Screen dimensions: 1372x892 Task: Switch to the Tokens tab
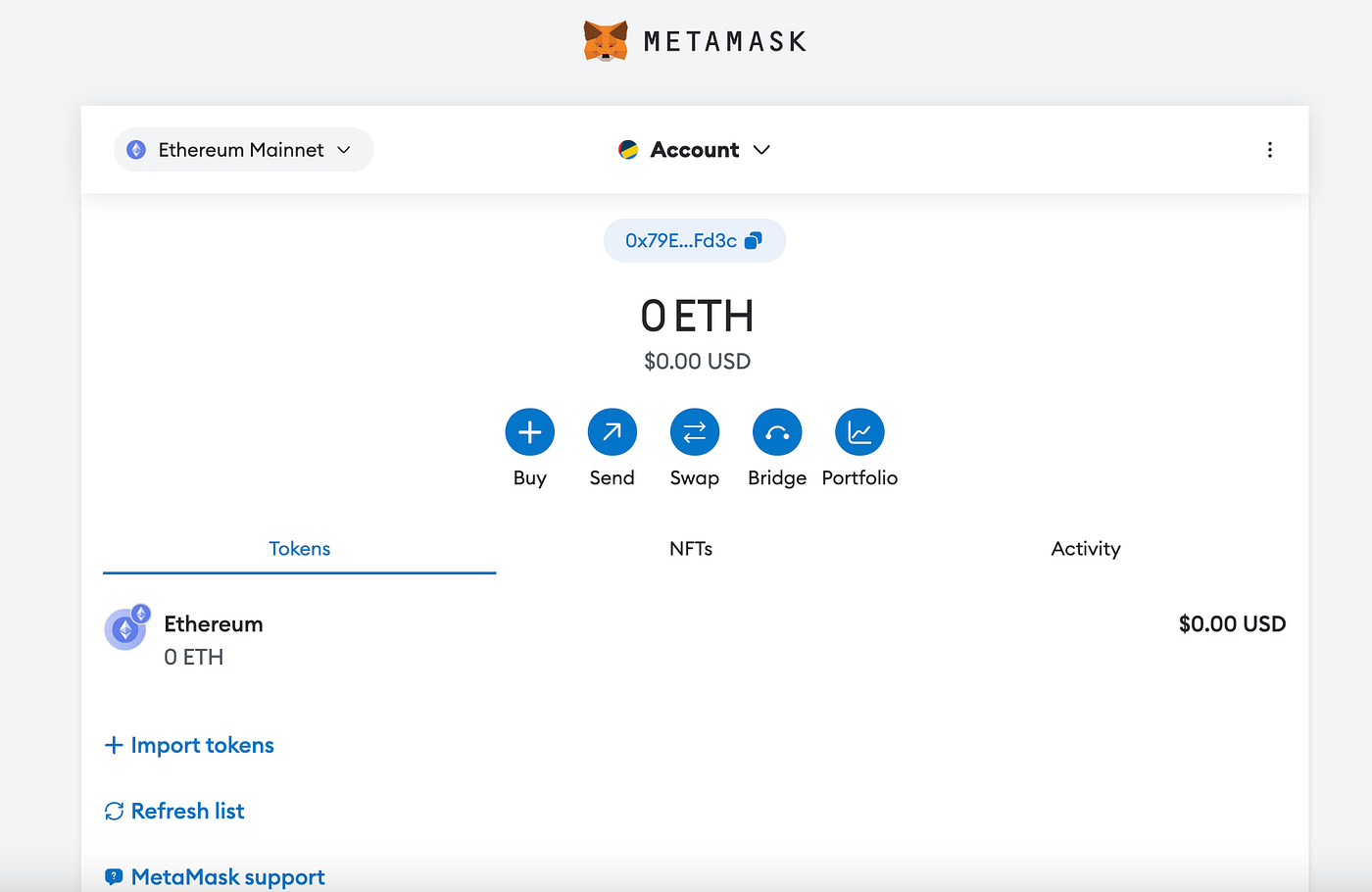[x=300, y=549]
